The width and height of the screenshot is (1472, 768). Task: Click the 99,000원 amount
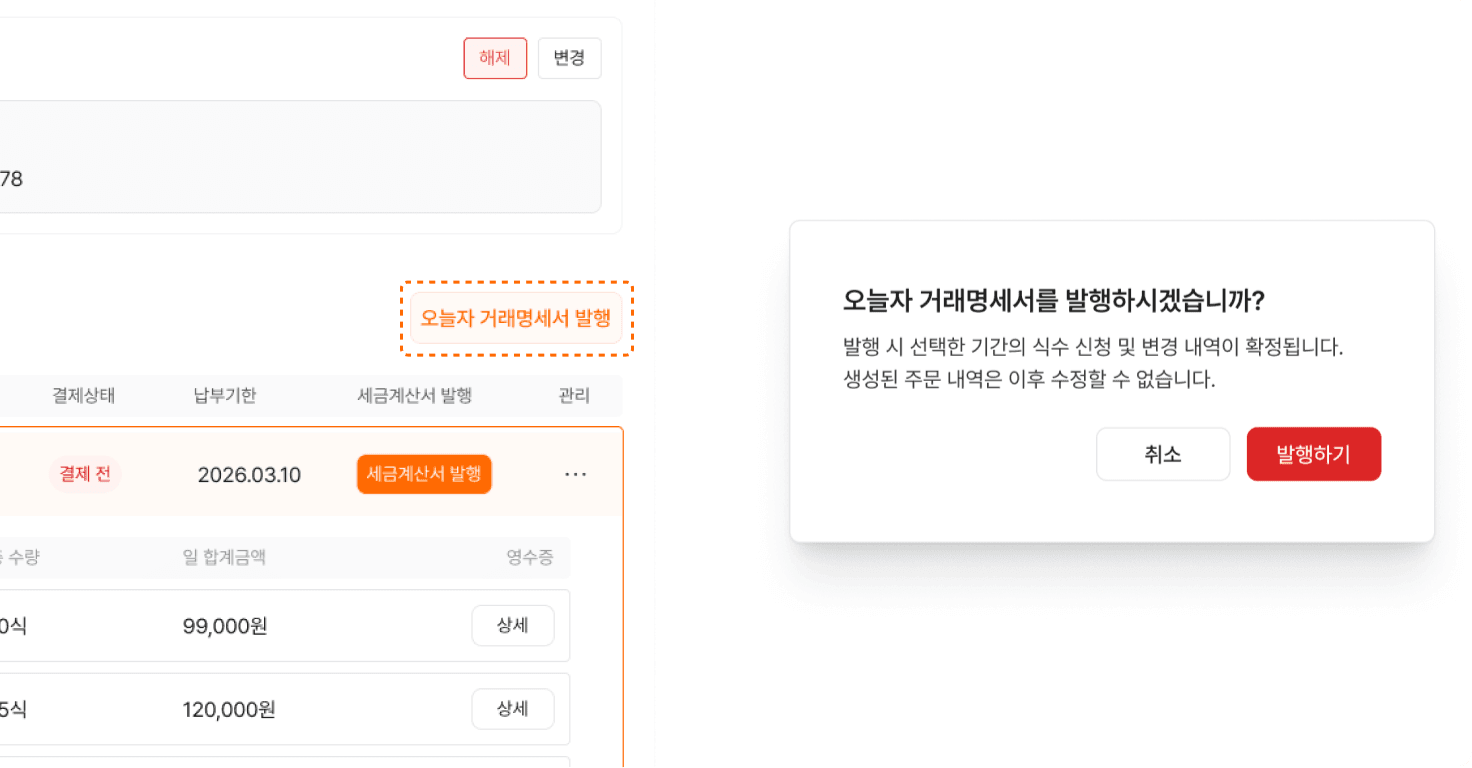225,627
